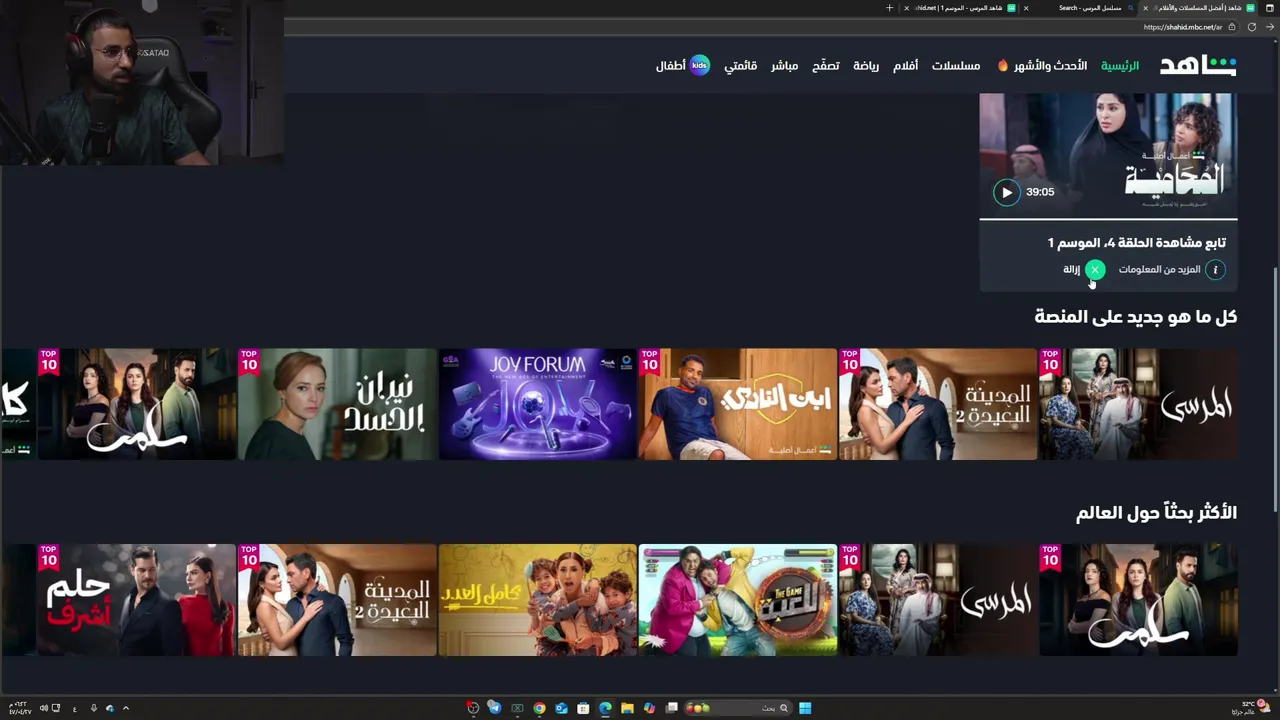Click the 'كل ما هو جديد على المنصة' heading
The height and width of the screenshot is (720, 1280).
point(1135,317)
